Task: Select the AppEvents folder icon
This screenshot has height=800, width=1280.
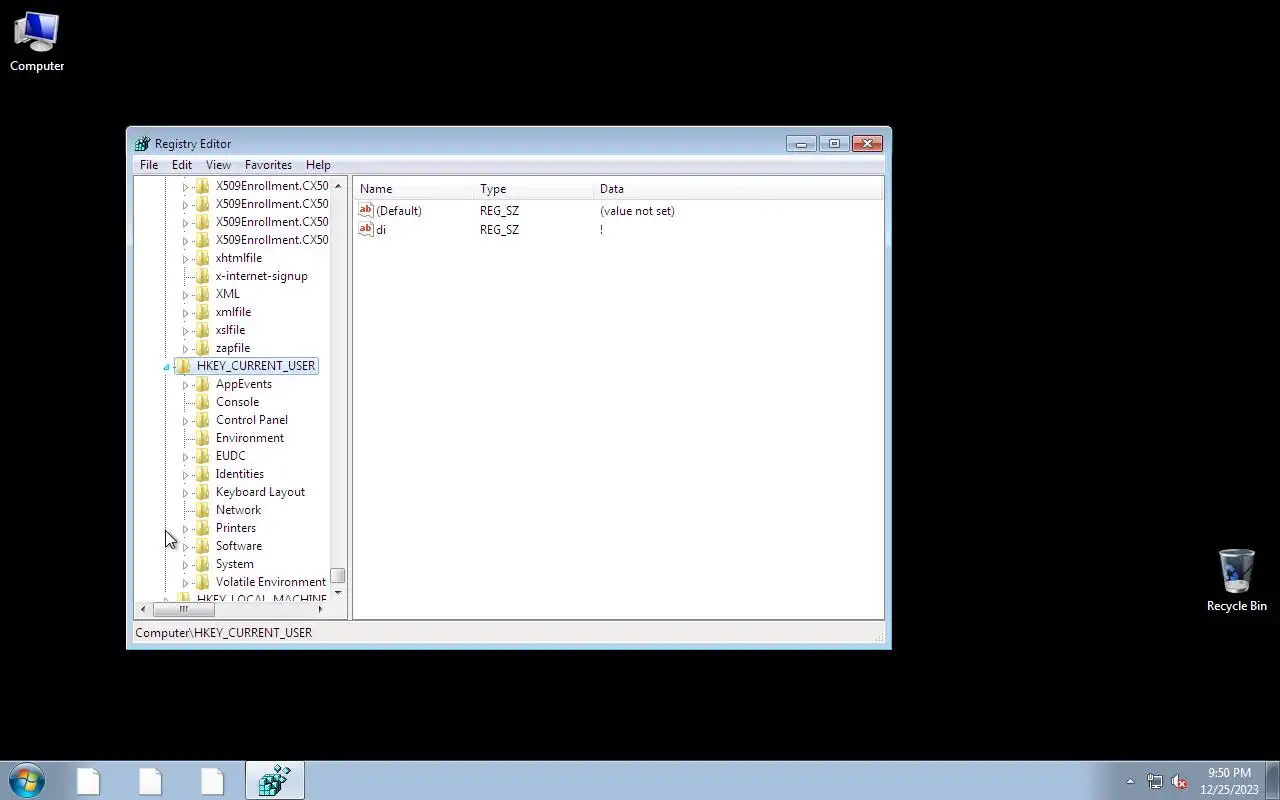Action: point(203,384)
